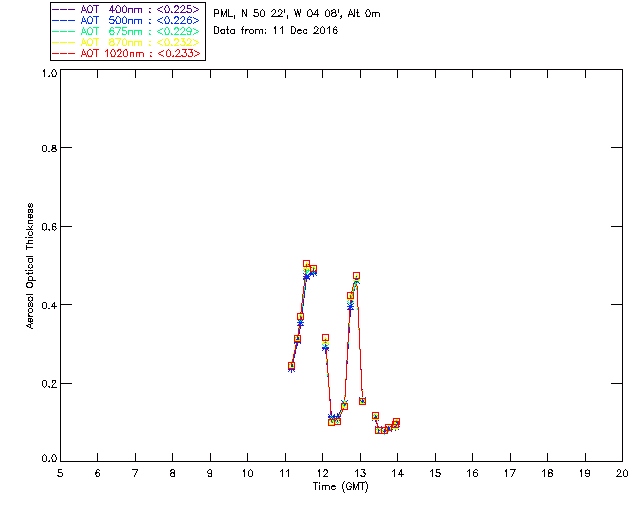Click the x-axis tick label 6

click(x=98, y=473)
